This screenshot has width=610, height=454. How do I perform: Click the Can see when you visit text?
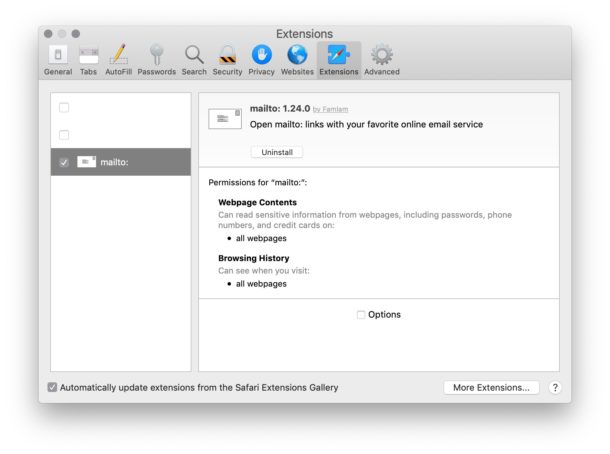click(264, 270)
